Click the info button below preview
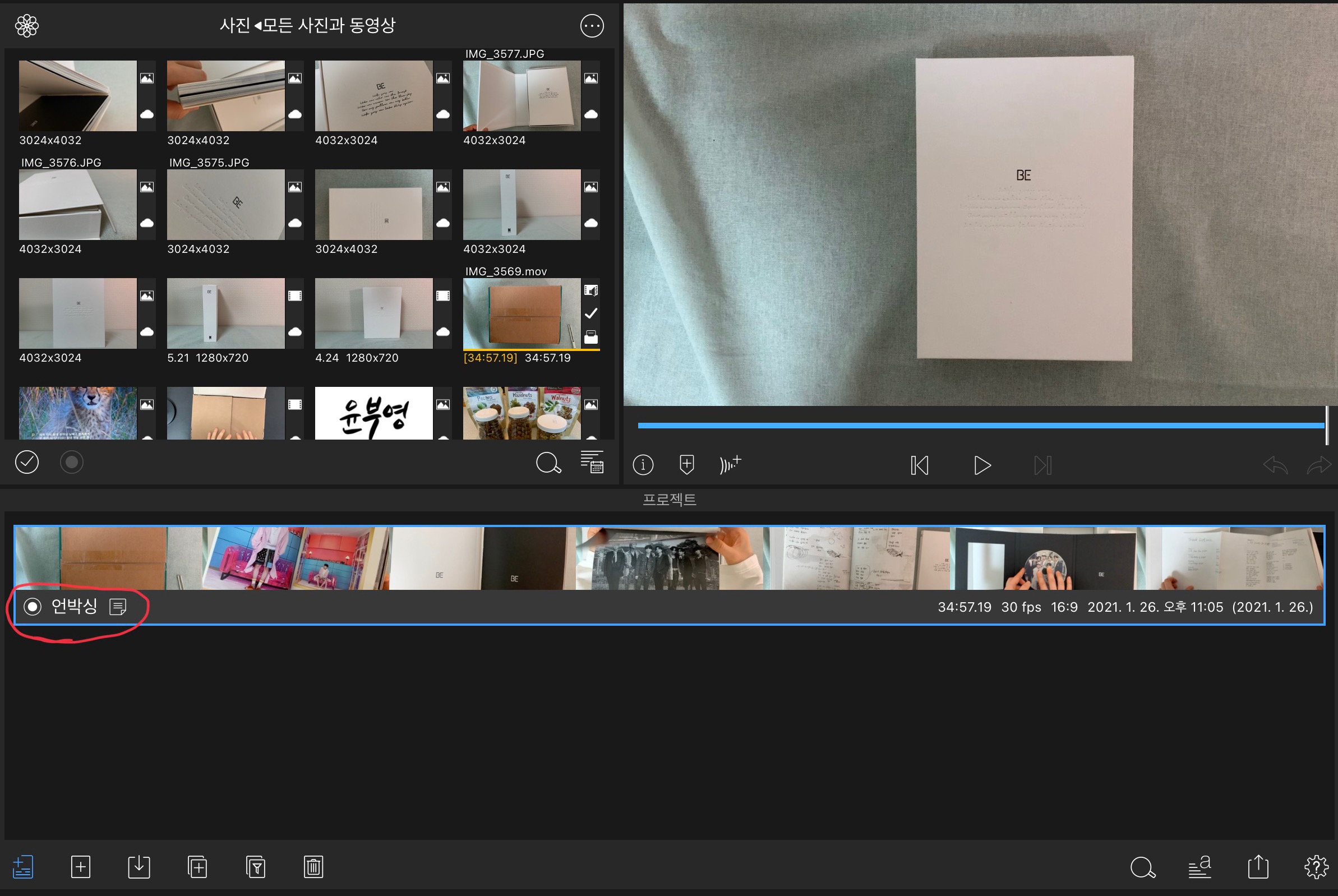This screenshot has width=1338, height=896. (x=643, y=465)
